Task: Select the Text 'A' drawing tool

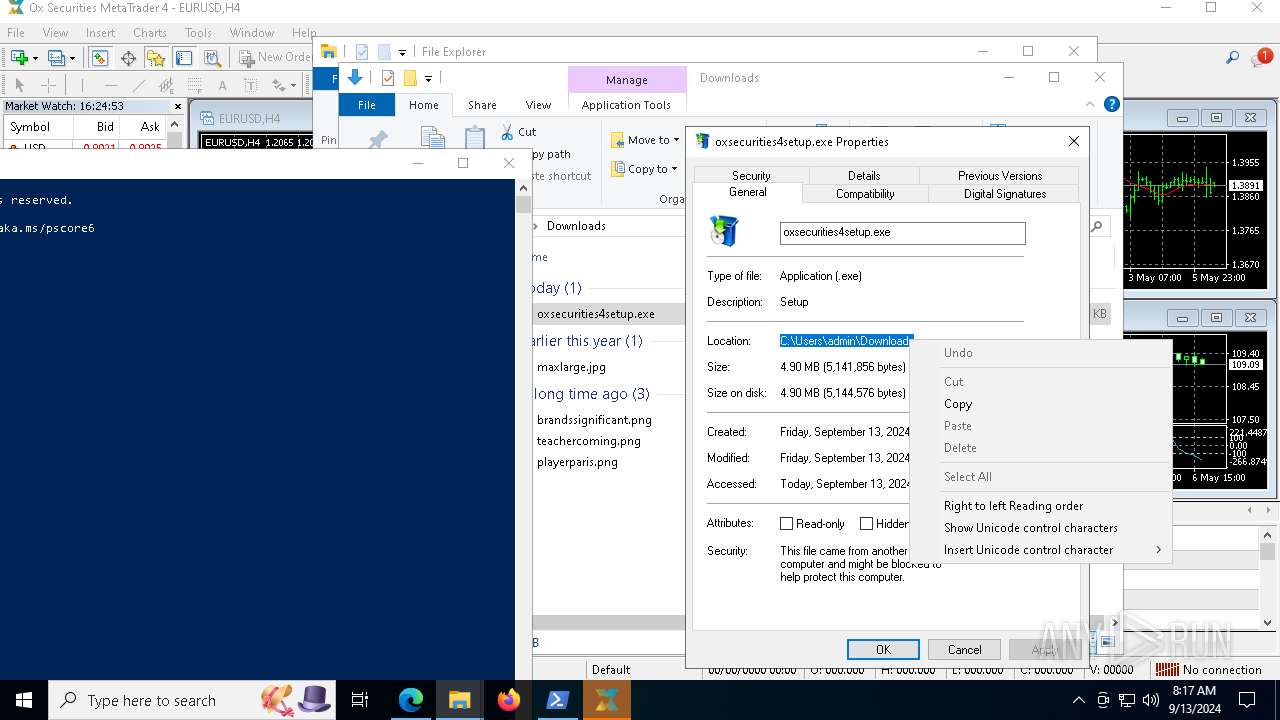Action: click(x=222, y=85)
